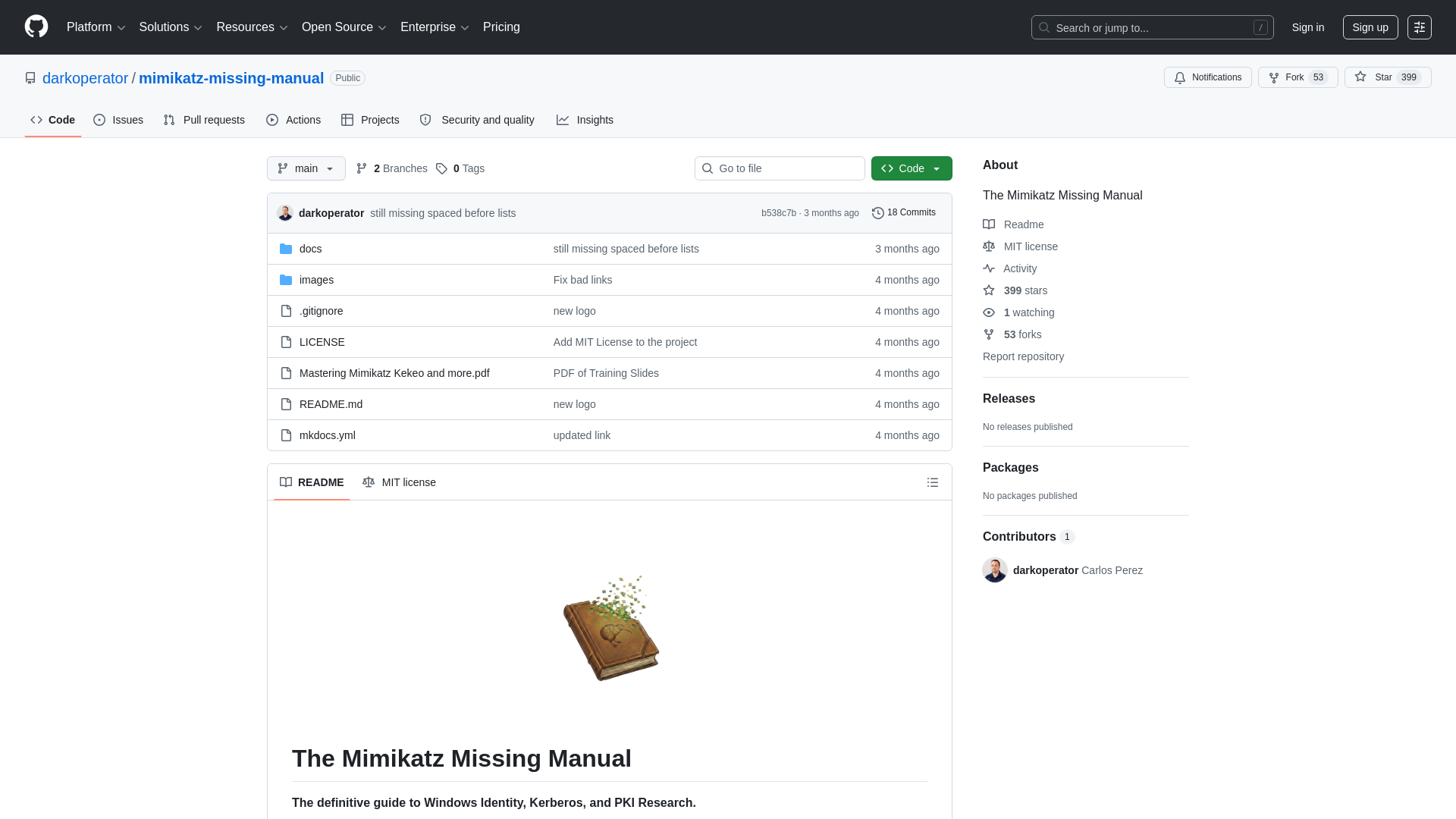
Task: Click the README.md file icon
Action: pyautogui.click(x=286, y=404)
